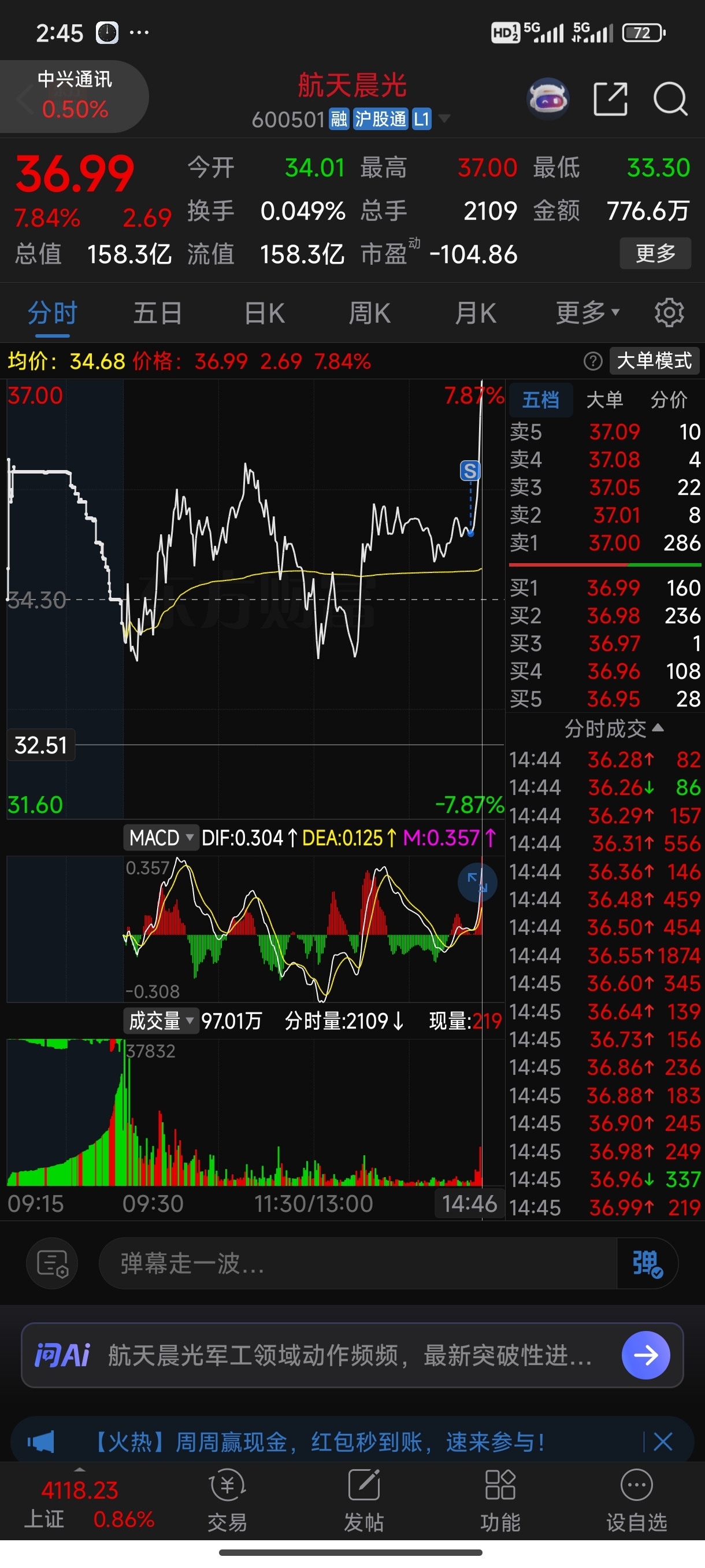Tap 设自选 add to watchlist icon
The image size is (705, 1568).
tap(636, 1500)
